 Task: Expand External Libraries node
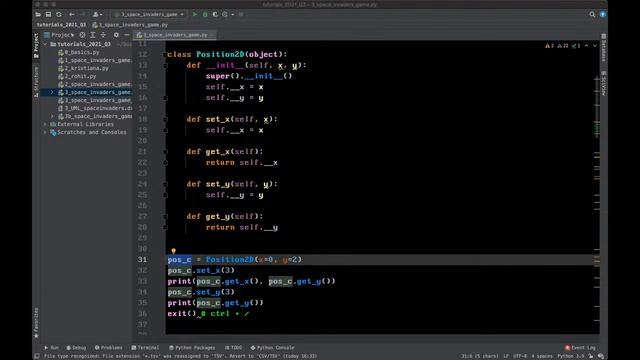(x=45, y=124)
